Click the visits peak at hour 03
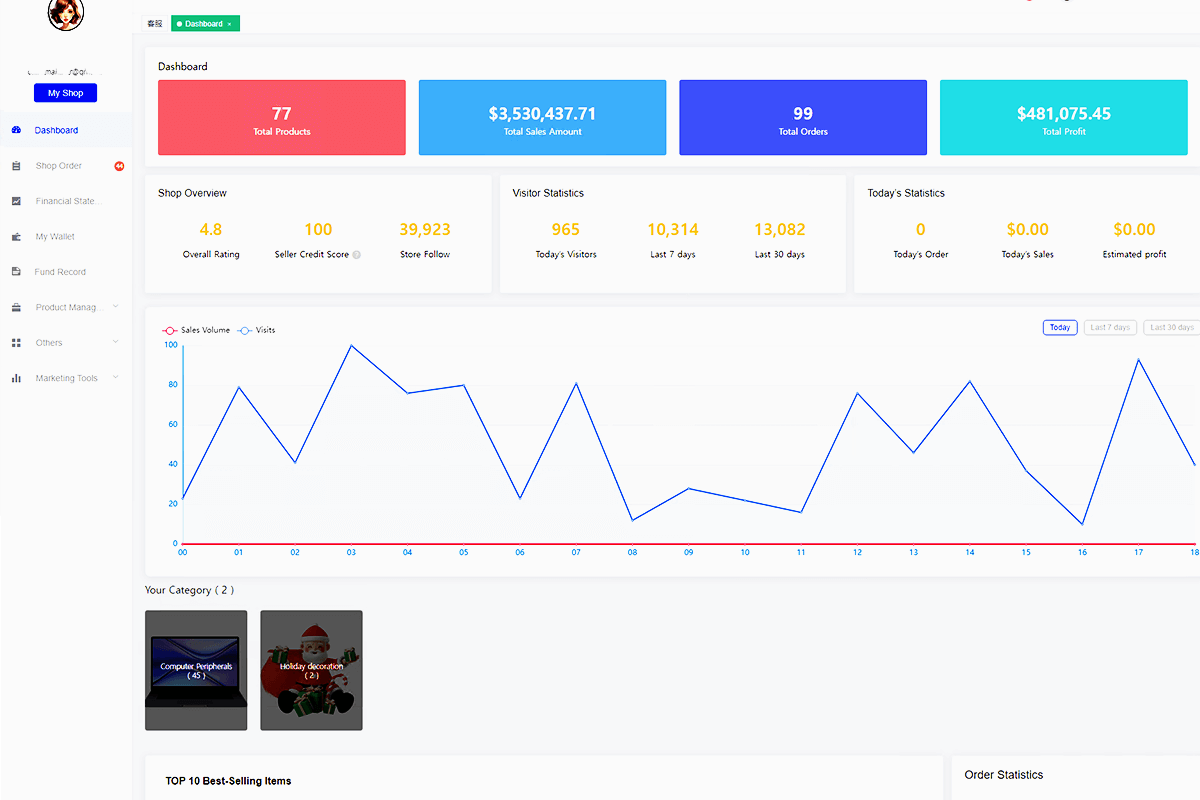The width and height of the screenshot is (1200, 800). [351, 346]
